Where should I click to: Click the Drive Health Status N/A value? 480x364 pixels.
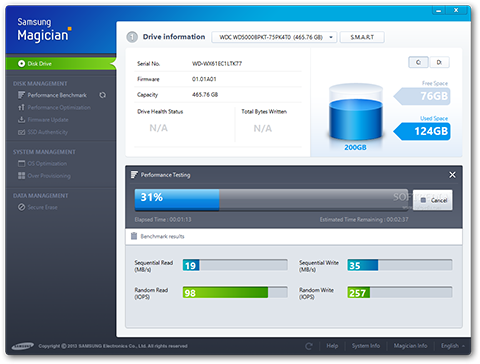(x=159, y=128)
